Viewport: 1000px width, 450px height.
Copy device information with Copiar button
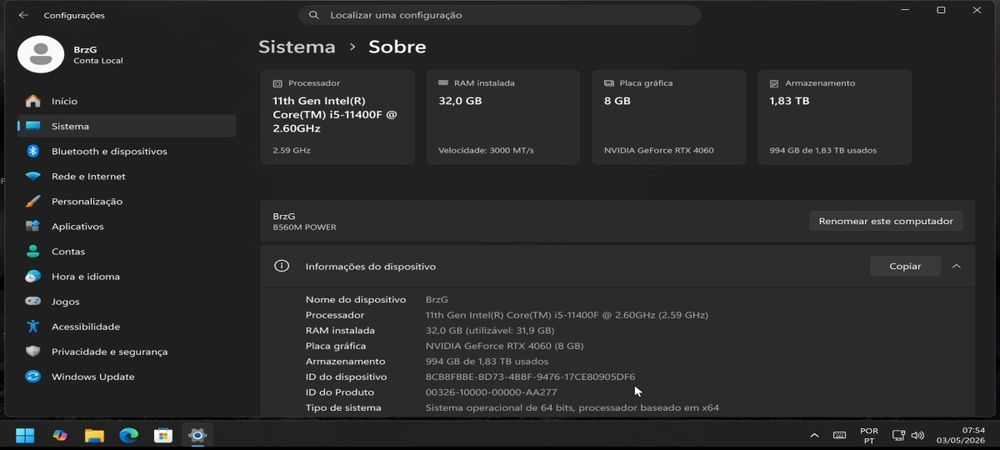tap(905, 266)
